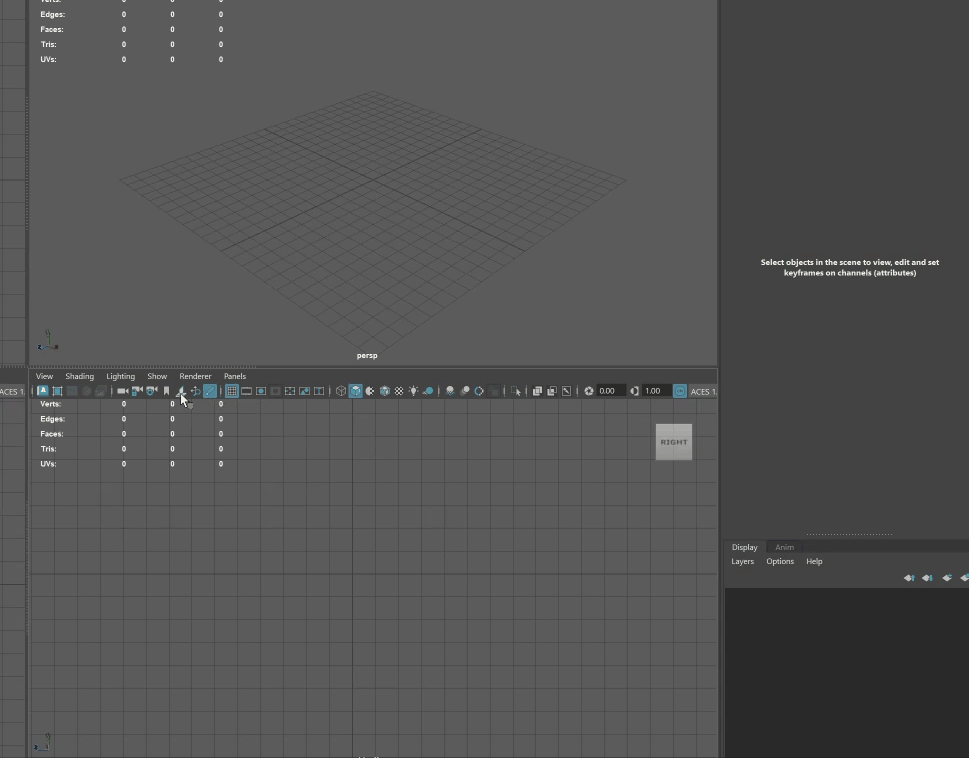Image resolution: width=969 pixels, height=758 pixels.
Task: Toggle smooth shade all cube icon
Action: coord(355,391)
